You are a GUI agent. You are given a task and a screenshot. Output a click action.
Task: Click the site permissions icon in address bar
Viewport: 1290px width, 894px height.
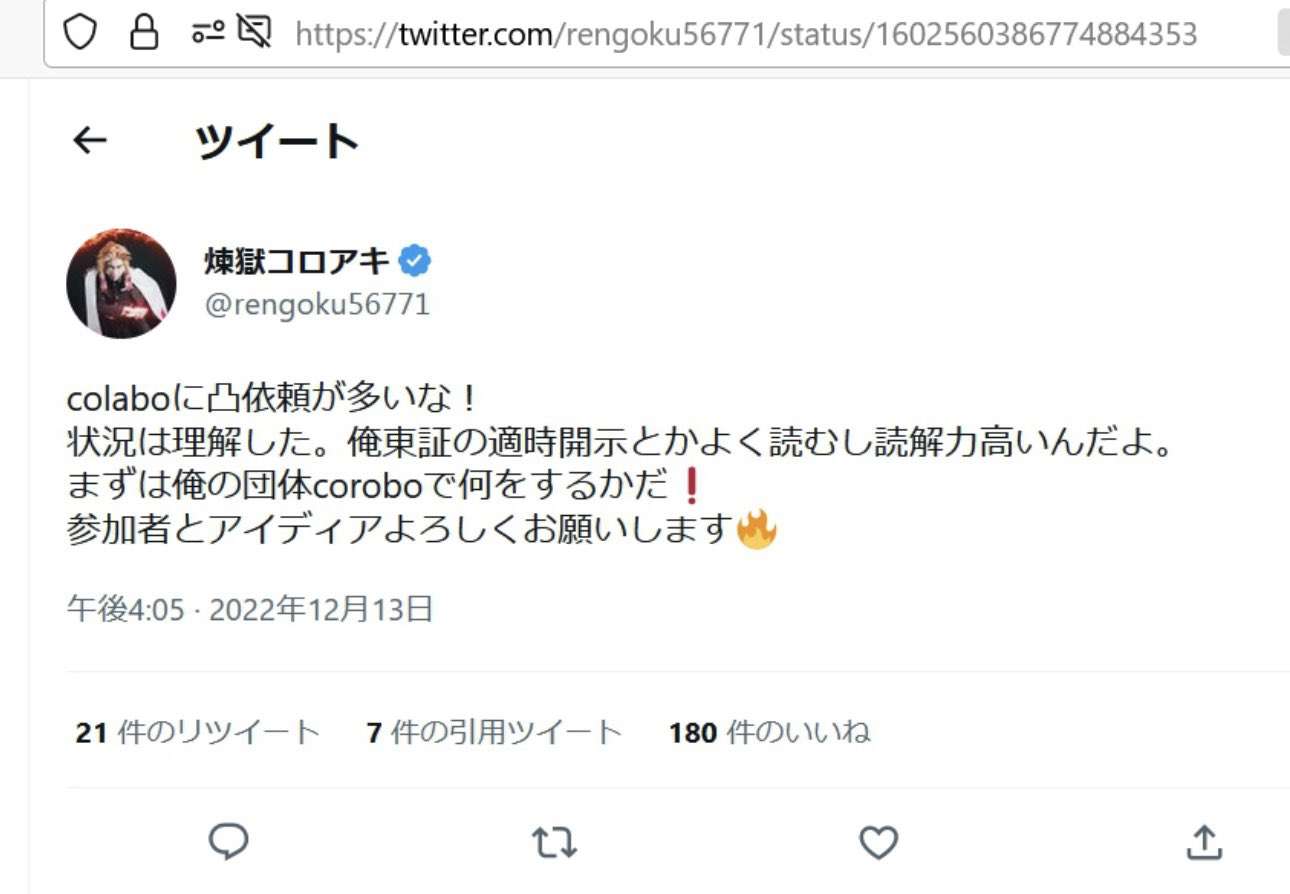click(205, 33)
